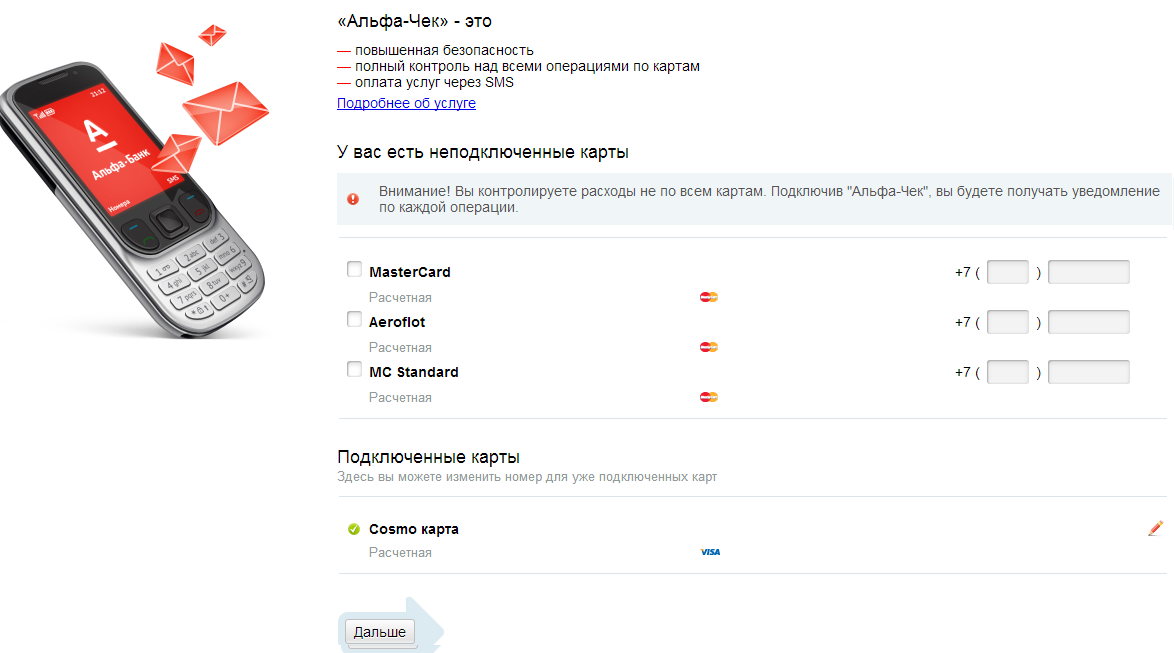Viewport: 1174px width, 653px height.
Task: Click the 'Дальше' button
Action: pos(380,632)
